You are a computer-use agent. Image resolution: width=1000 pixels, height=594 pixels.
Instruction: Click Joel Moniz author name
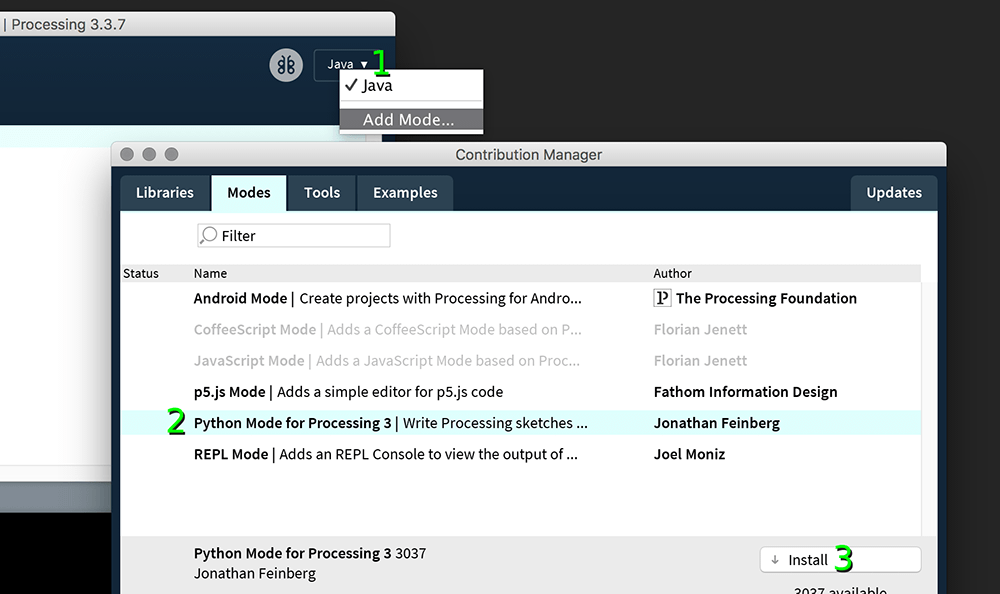689,454
